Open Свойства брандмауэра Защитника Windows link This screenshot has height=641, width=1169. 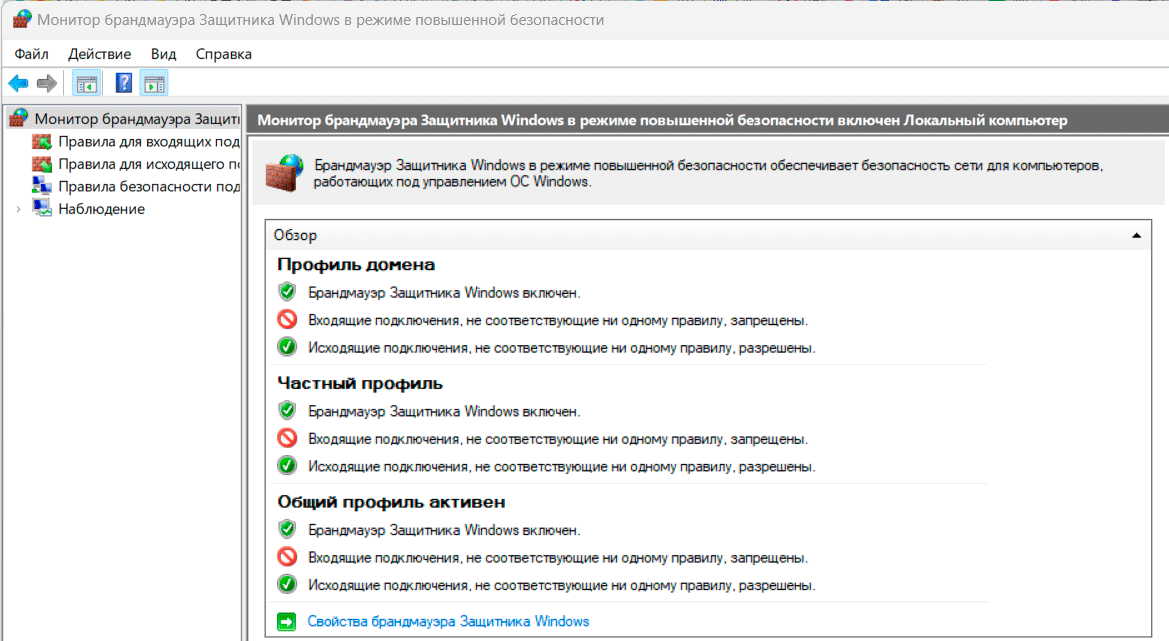(448, 621)
